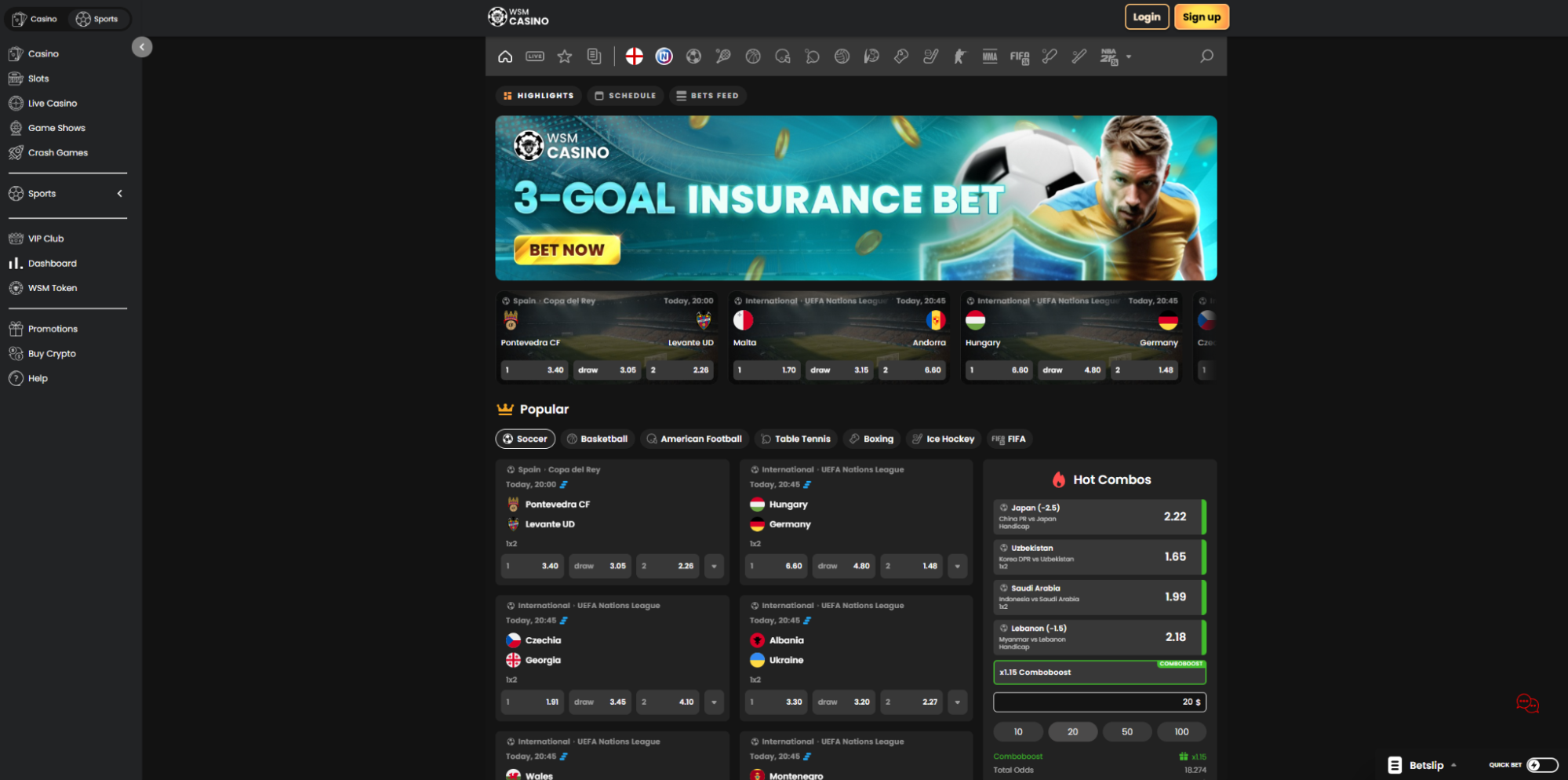This screenshot has height=780, width=1568.
Task: Select the Ice Hockey popular filter
Action: click(x=943, y=439)
